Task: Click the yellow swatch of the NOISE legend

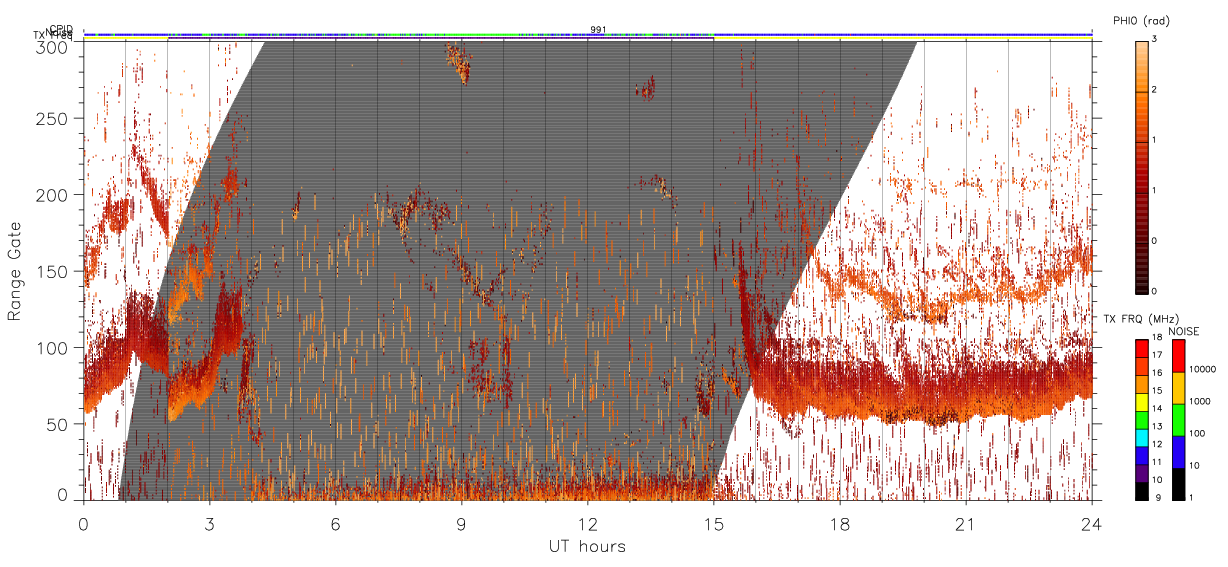Action: pyautogui.click(x=1178, y=388)
